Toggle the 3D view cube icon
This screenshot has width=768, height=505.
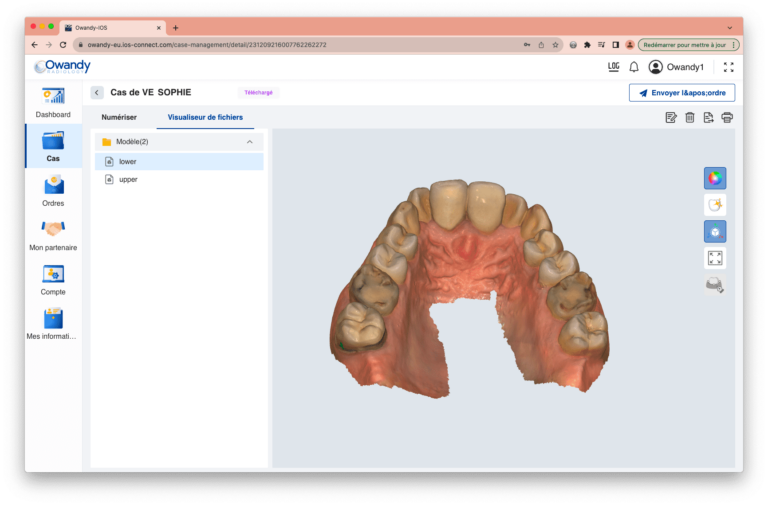[715, 231]
